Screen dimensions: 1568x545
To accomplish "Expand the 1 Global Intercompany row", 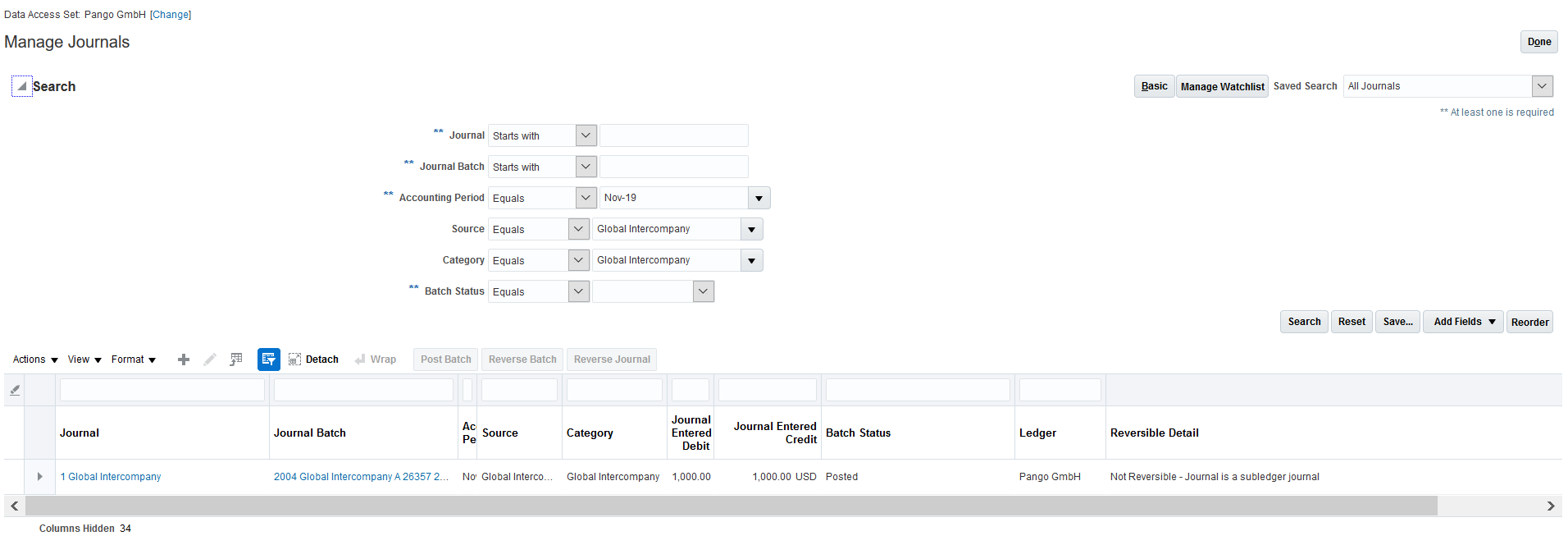I will (39, 477).
